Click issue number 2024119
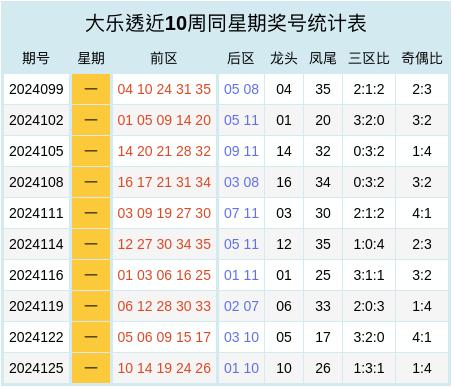This screenshot has height=387, width=452. (36, 306)
